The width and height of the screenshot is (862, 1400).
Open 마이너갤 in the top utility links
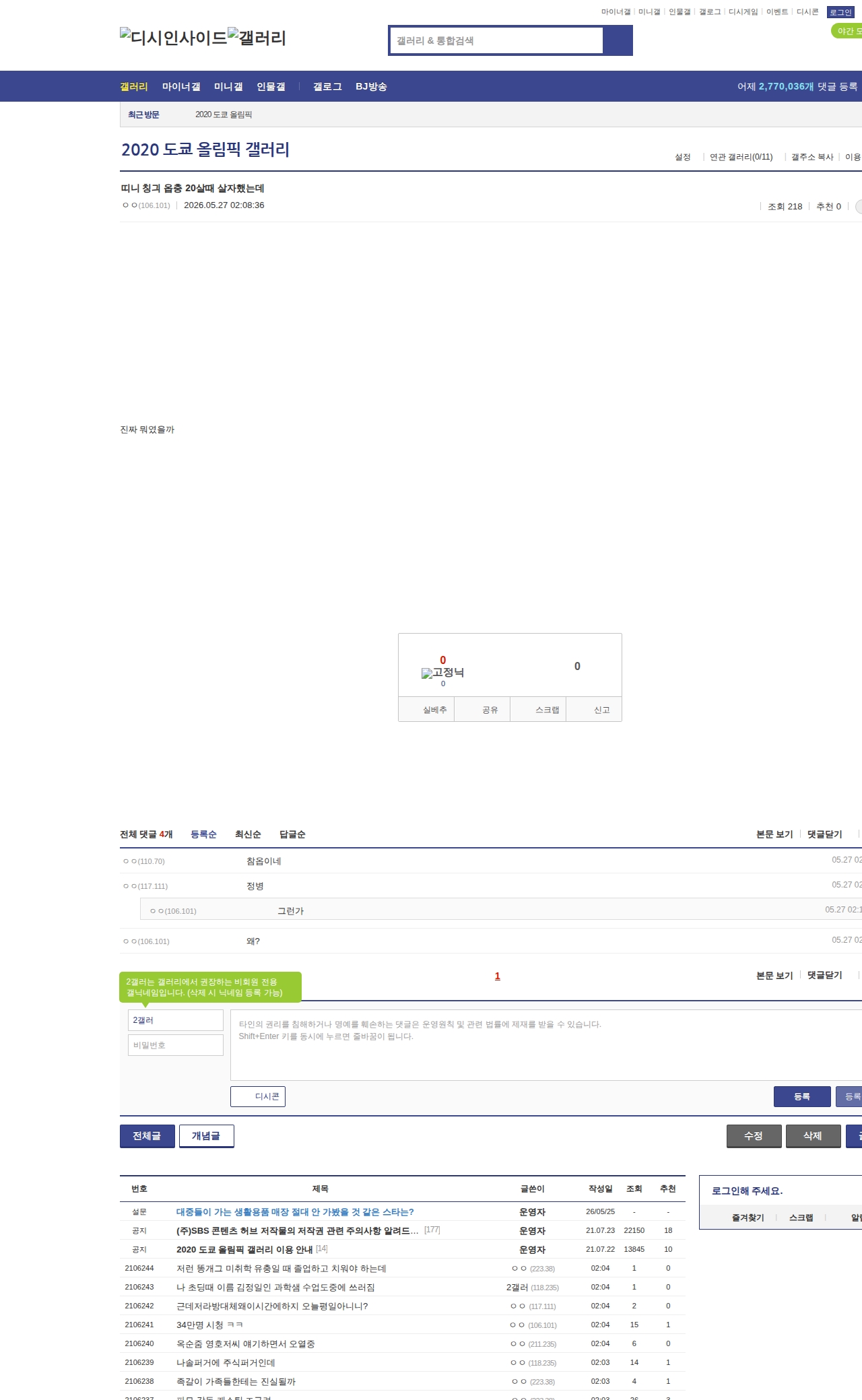(x=616, y=11)
